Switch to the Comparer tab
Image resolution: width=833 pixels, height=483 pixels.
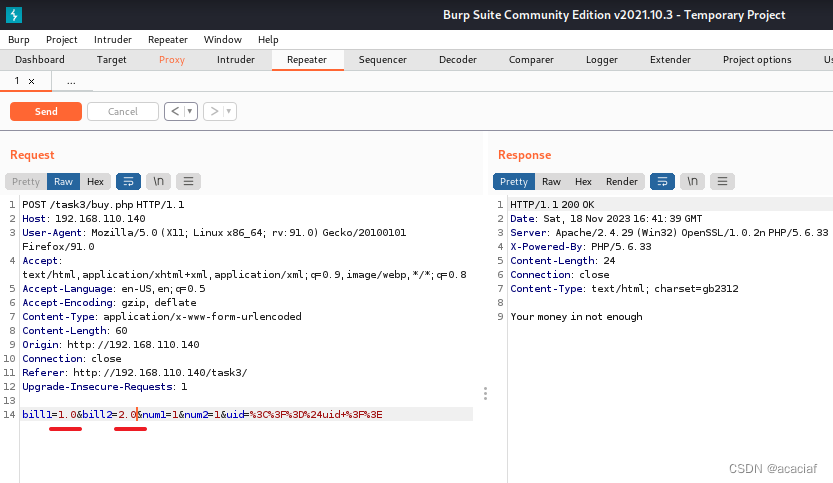point(531,60)
